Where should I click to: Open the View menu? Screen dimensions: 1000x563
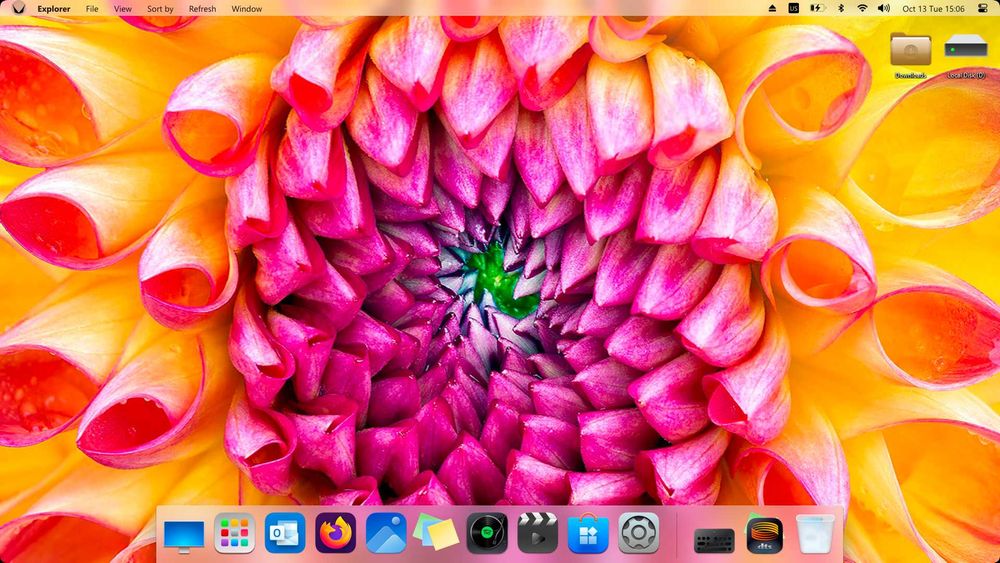click(x=122, y=9)
